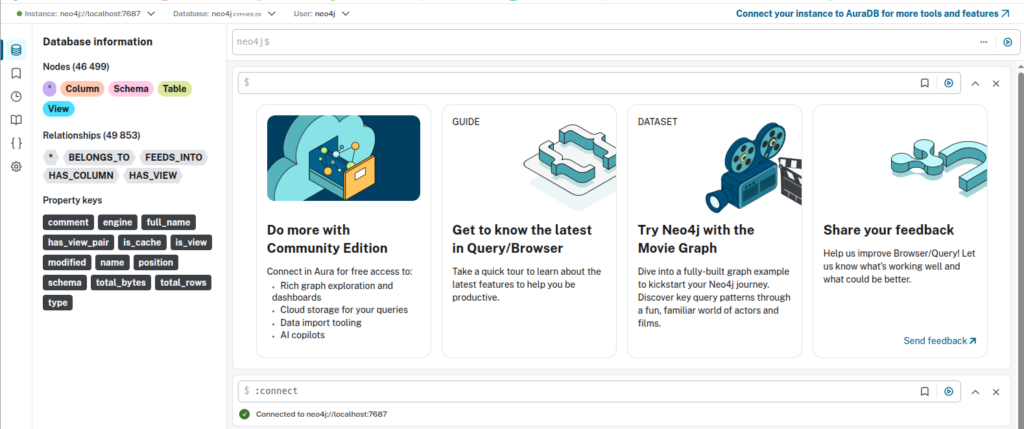Image resolution: width=1024 pixels, height=429 pixels.
Task: Open the Database information sidebar icon
Action: coord(16,50)
